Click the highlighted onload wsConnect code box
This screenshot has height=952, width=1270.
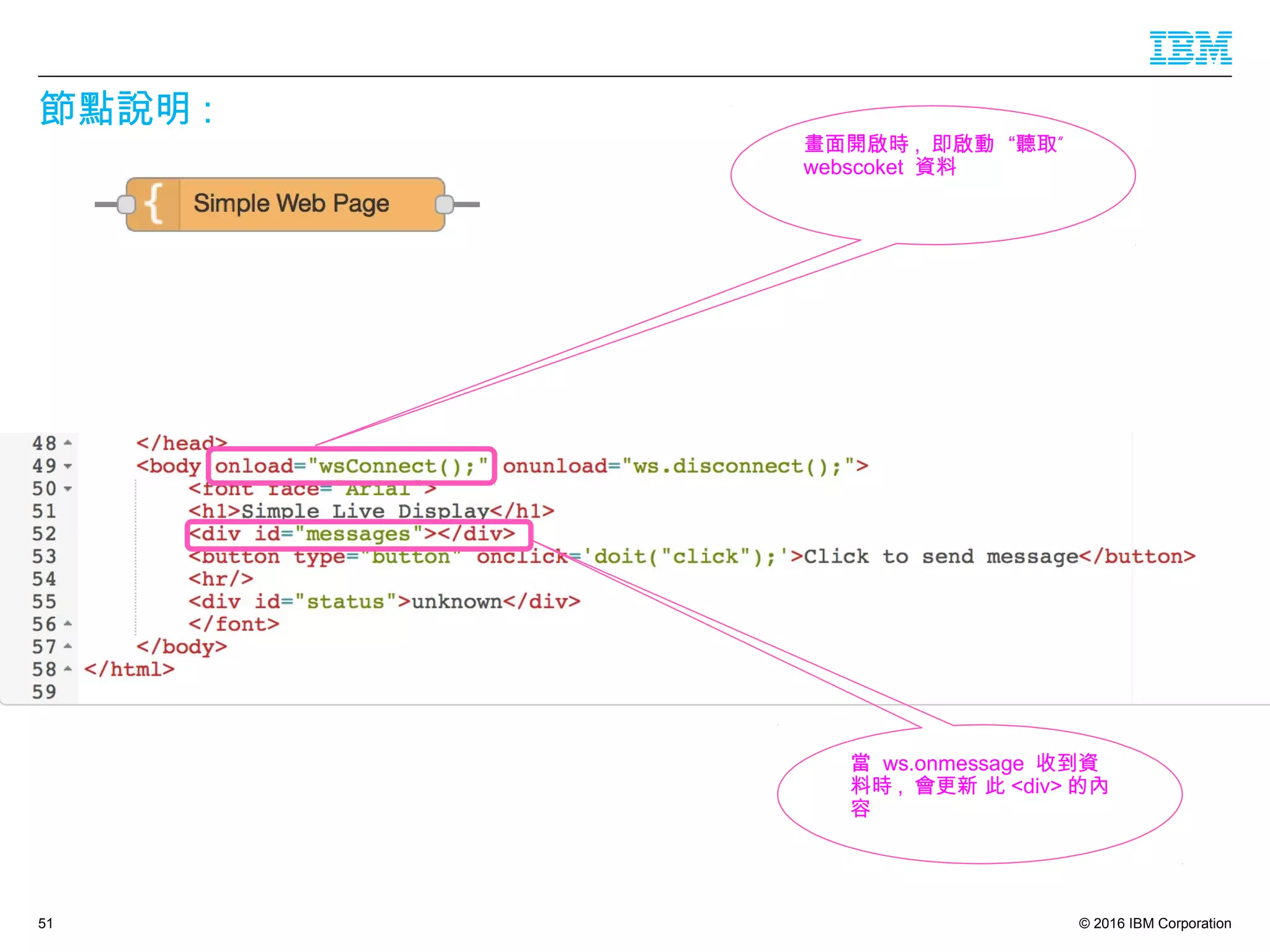pos(351,466)
